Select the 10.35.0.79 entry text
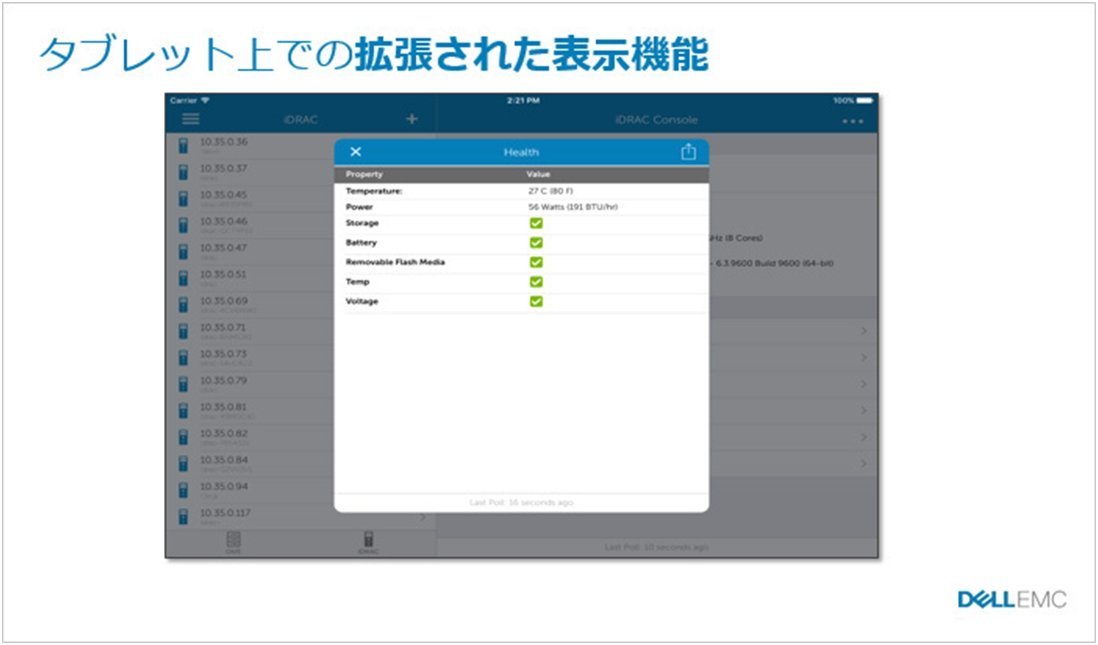1098x645 pixels. click(223, 380)
